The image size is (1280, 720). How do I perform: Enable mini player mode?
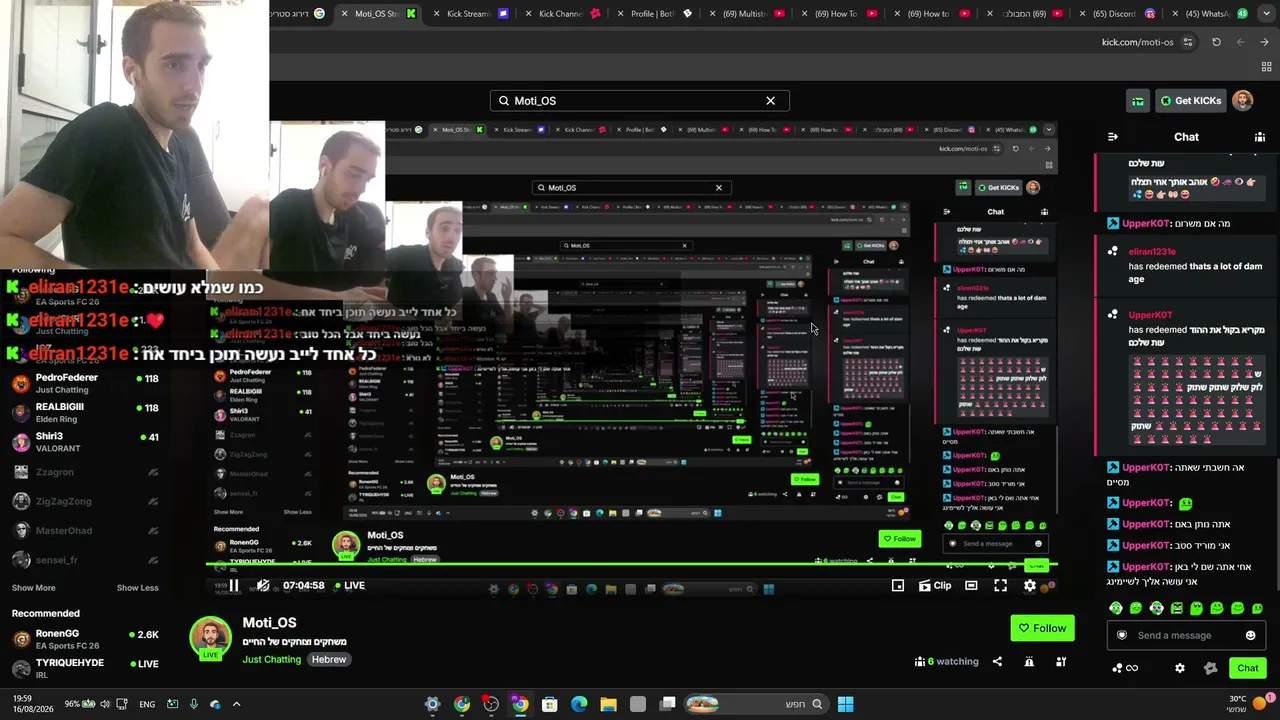tap(898, 586)
